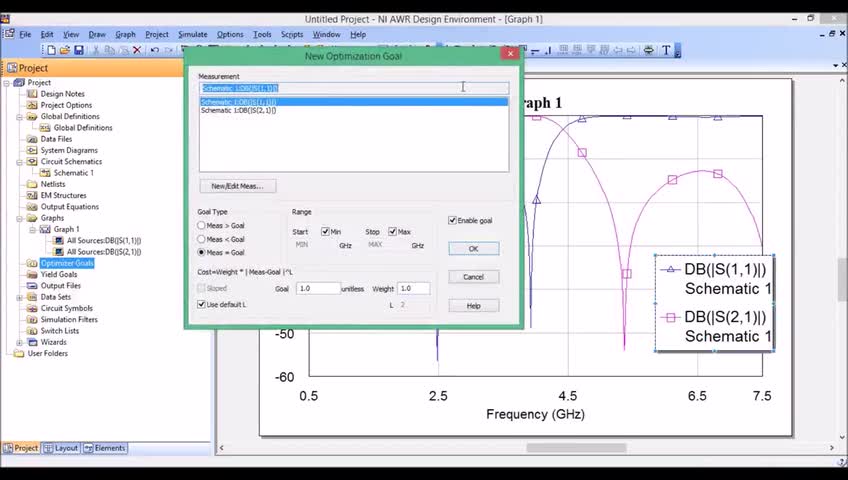The height and width of the screenshot is (480, 848).
Task: Click the Simulation Filters icon in tree
Action: pos(32,320)
